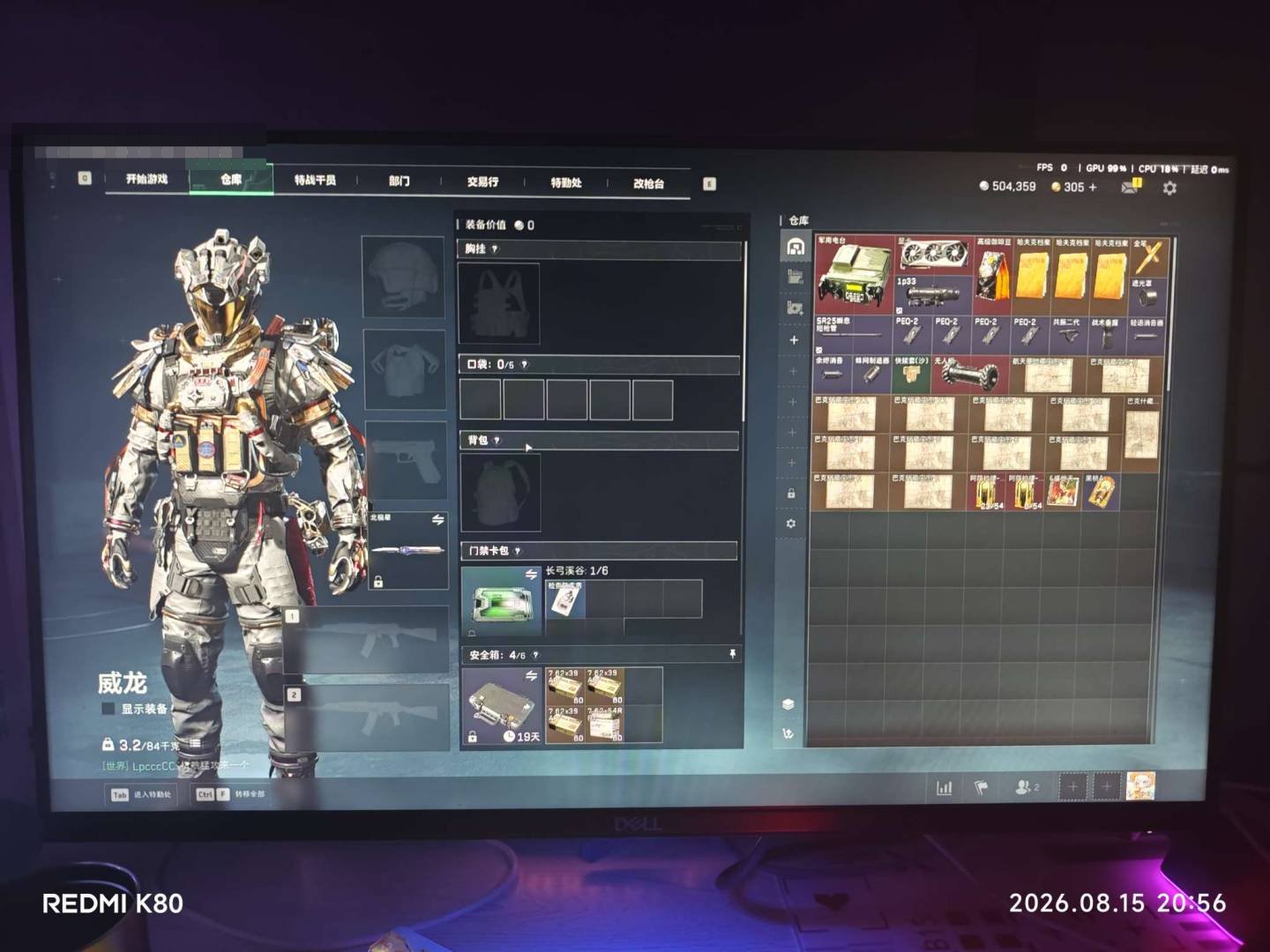Select the empty helmet slot
Viewport: 1270px width, 952px height.
403,276
